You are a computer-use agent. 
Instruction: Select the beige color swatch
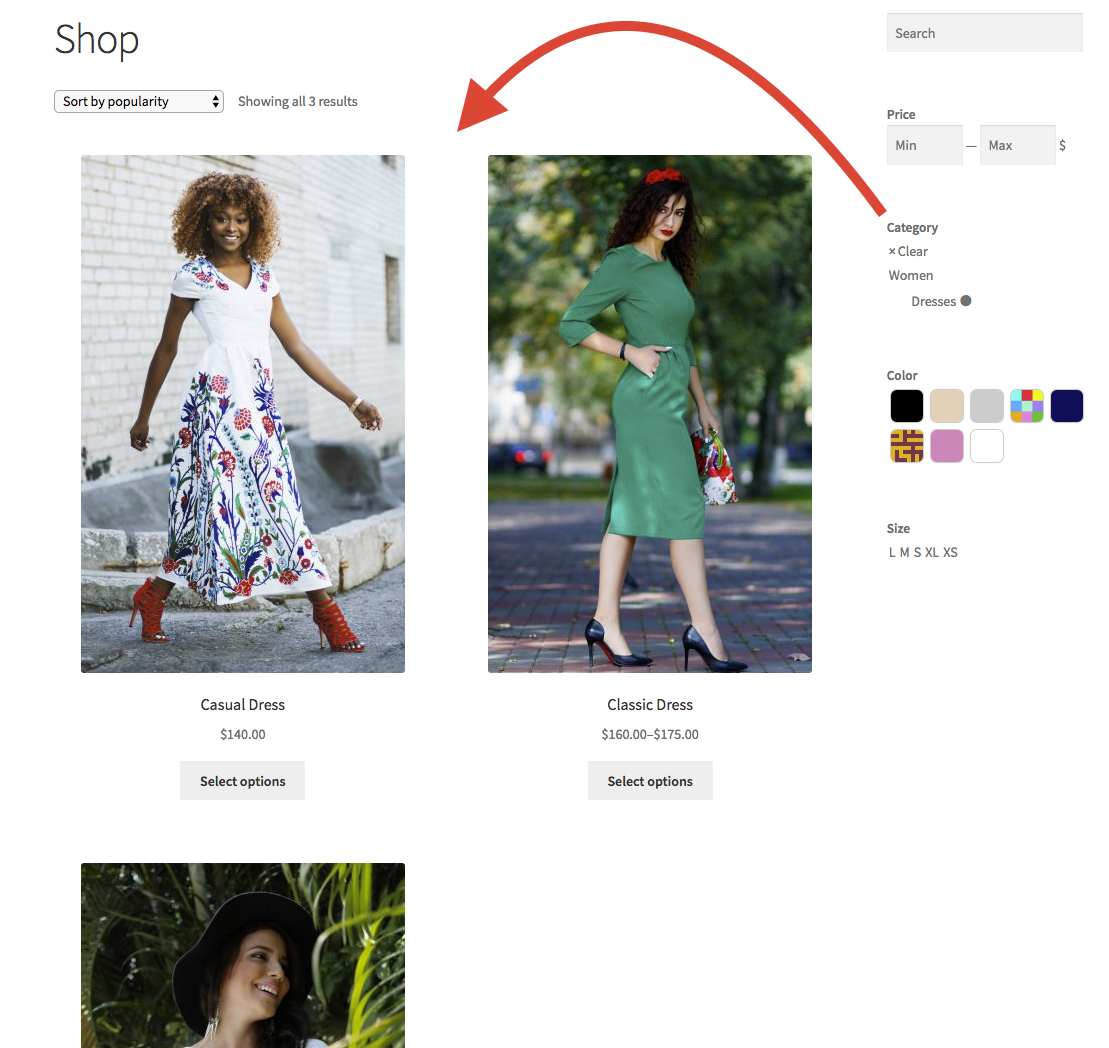[947, 406]
